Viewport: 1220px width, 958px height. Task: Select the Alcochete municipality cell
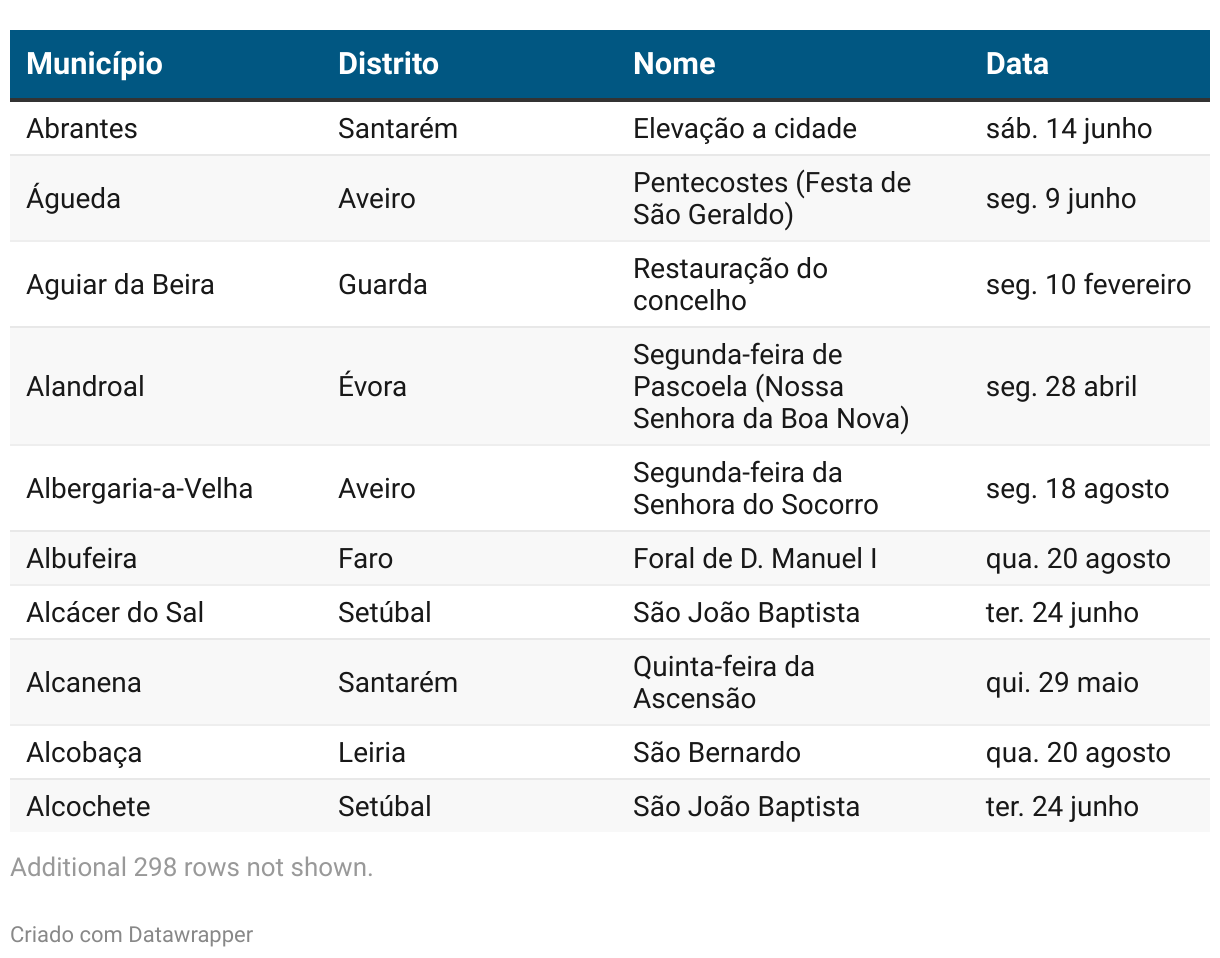88,807
